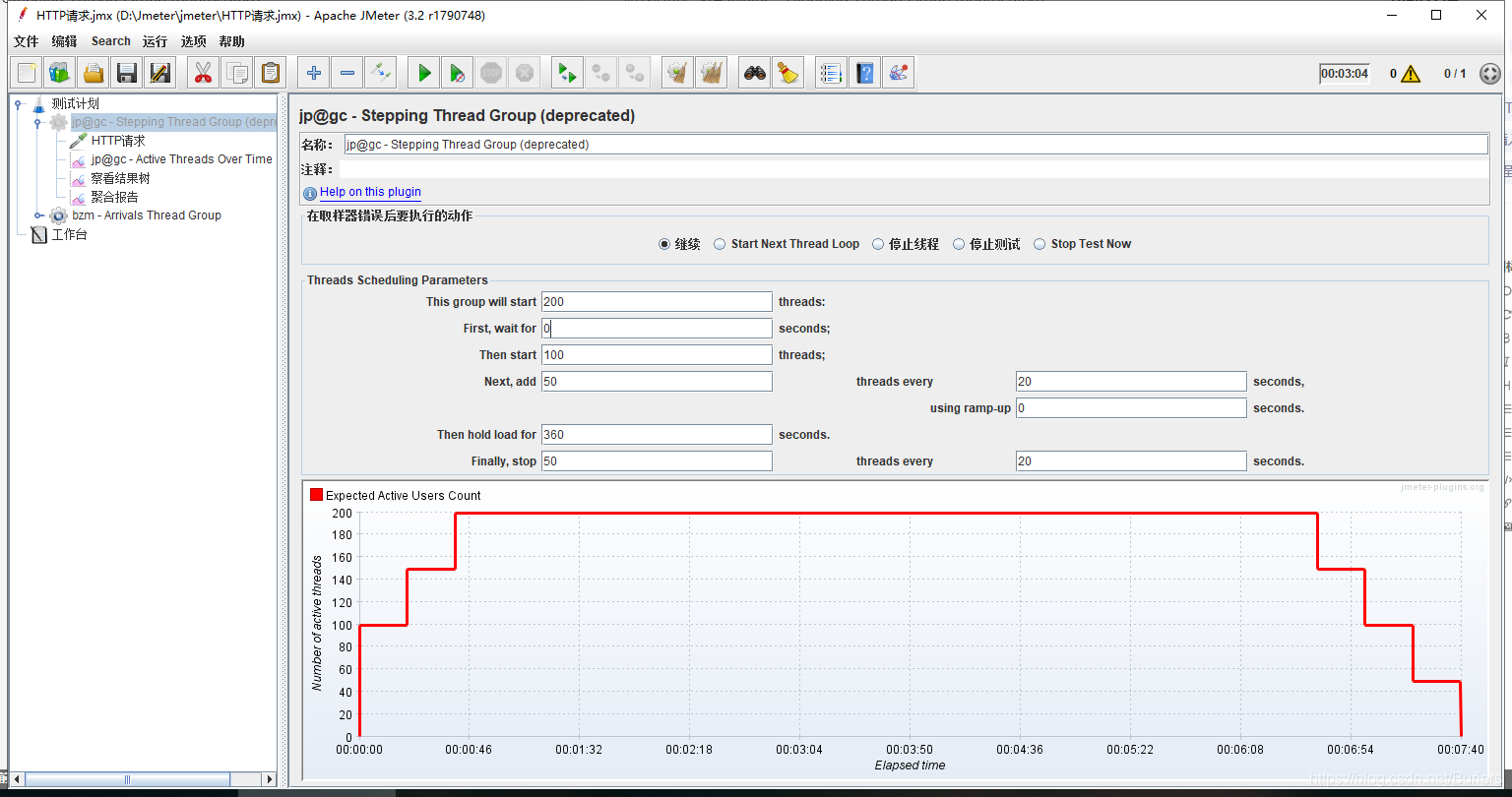Viewport: 1512px width, 797px height.
Task: Open the Templates icon
Action: click(60, 73)
